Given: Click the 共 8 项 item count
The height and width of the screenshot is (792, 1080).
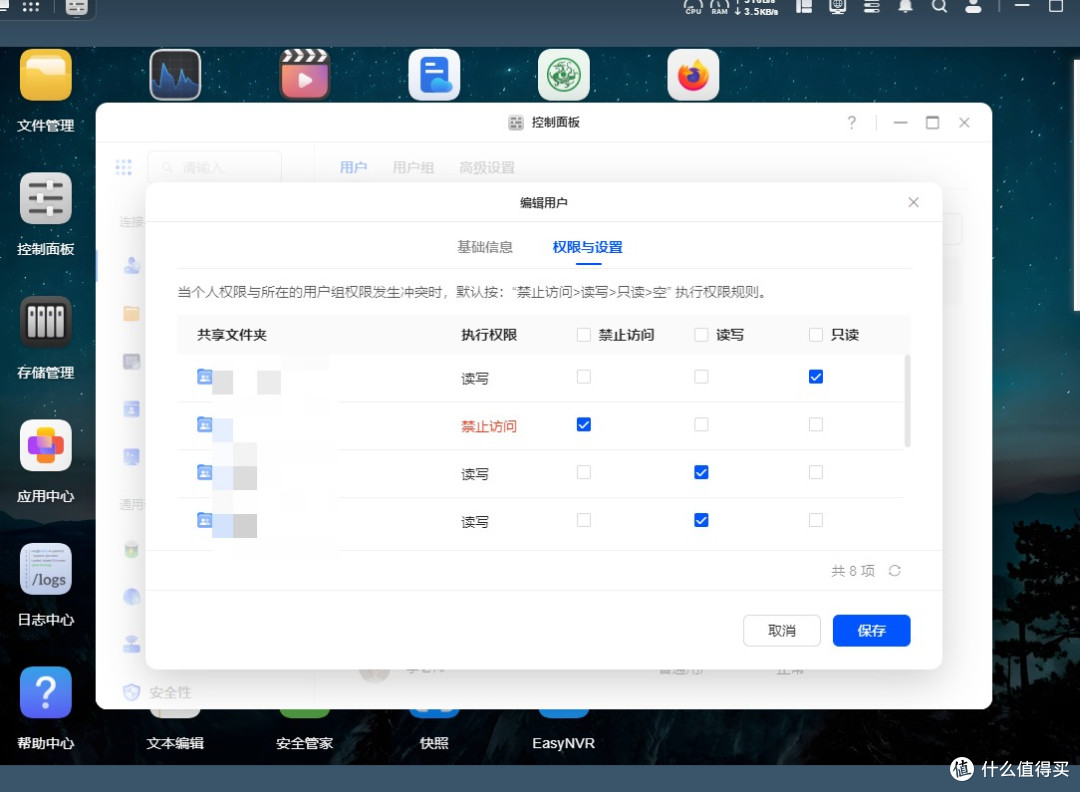Looking at the screenshot, I should pyautogui.click(x=853, y=571).
